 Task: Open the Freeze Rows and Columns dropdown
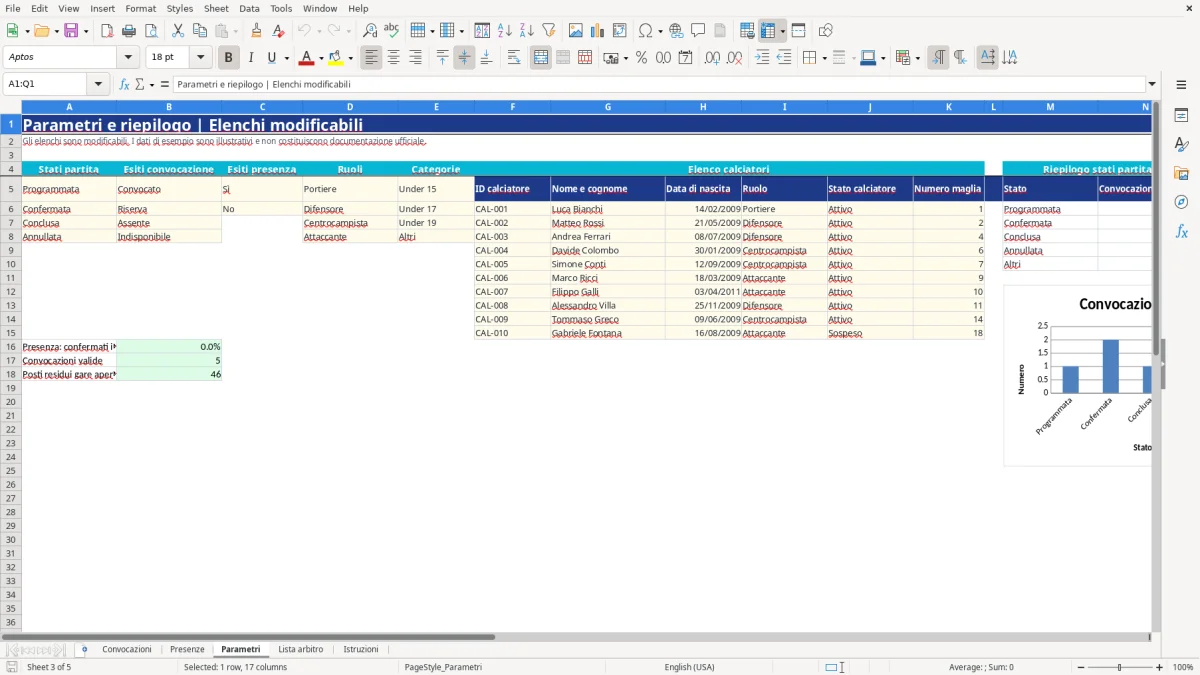click(x=782, y=31)
